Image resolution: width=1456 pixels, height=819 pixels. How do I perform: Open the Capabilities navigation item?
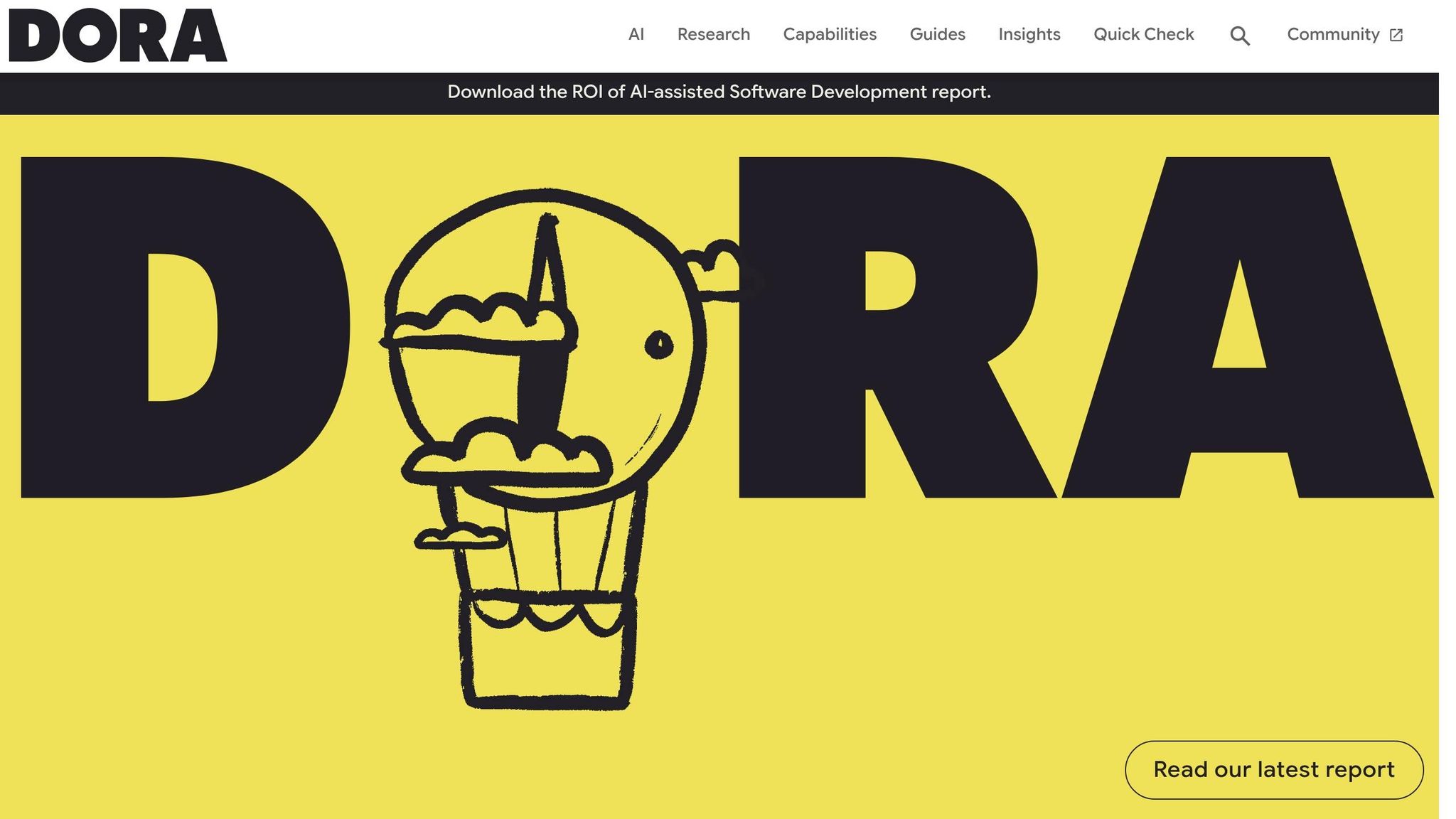point(830,34)
